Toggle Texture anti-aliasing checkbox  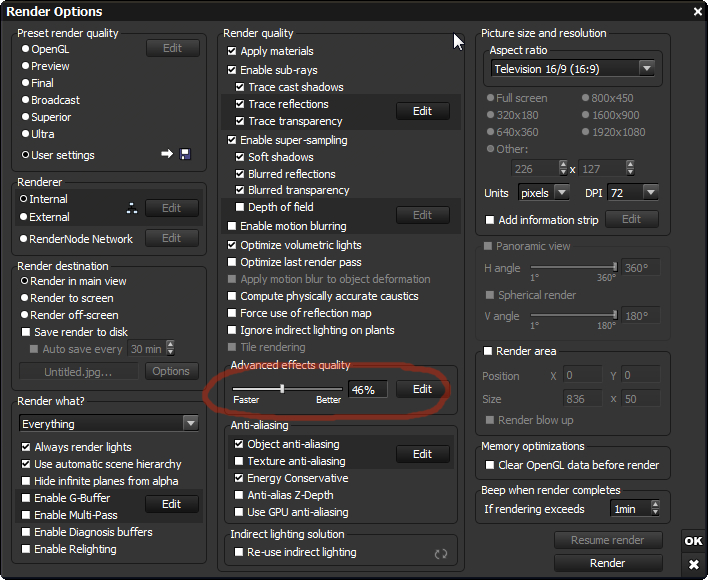pyautogui.click(x=239, y=461)
